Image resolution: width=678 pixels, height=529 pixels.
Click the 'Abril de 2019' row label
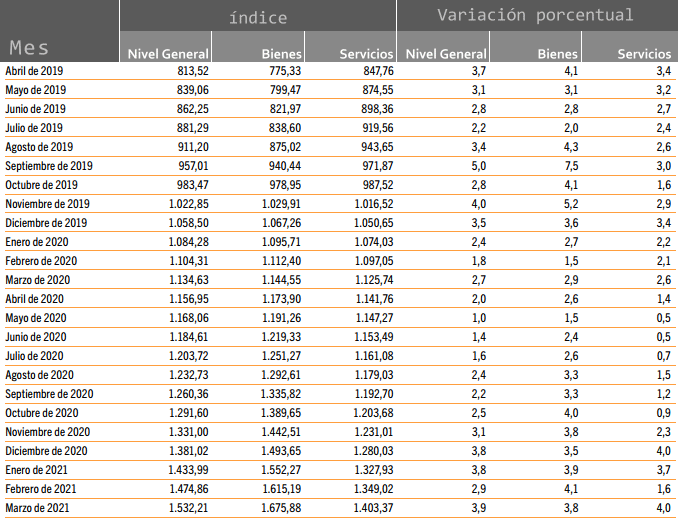point(35,70)
